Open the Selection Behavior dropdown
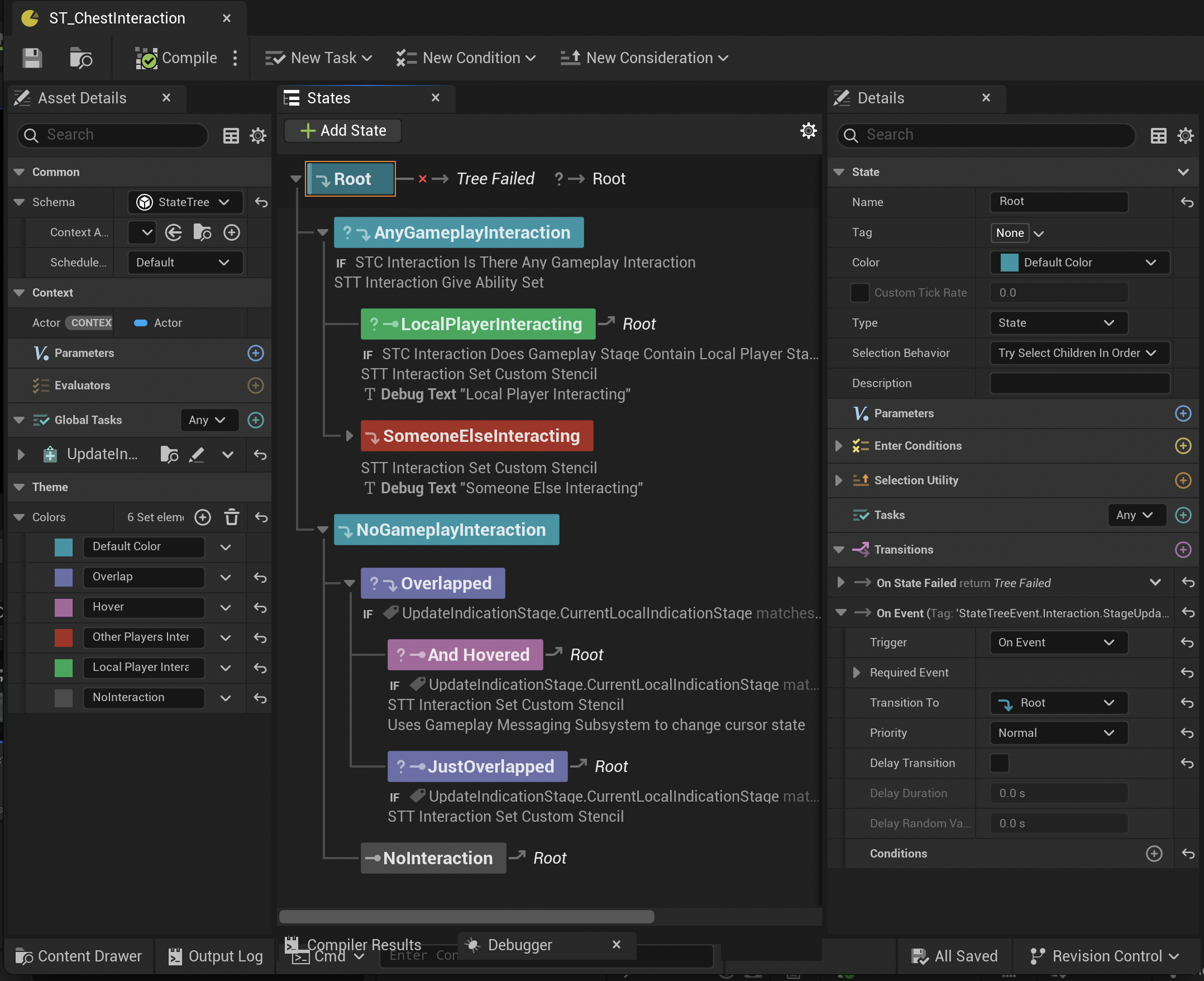 (1079, 353)
